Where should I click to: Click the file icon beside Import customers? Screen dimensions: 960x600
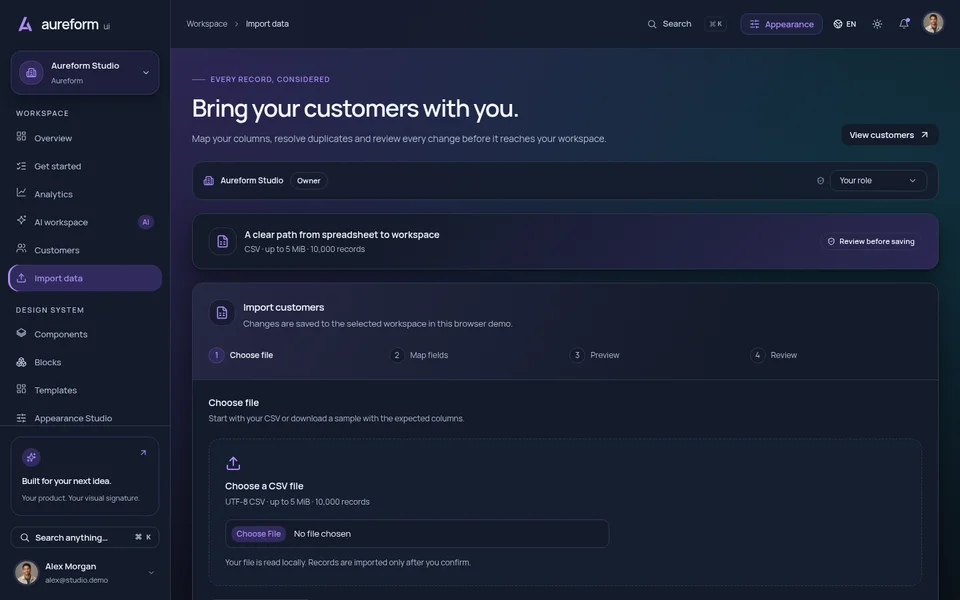[x=222, y=313]
